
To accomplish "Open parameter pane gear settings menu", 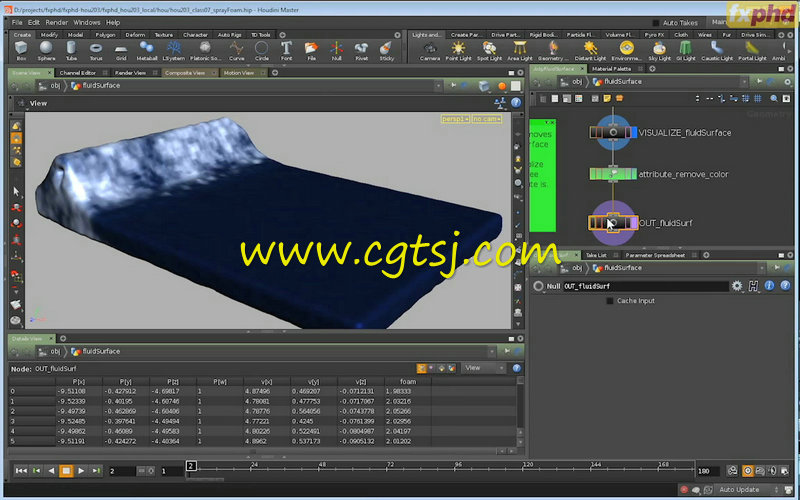I will click(x=737, y=286).
